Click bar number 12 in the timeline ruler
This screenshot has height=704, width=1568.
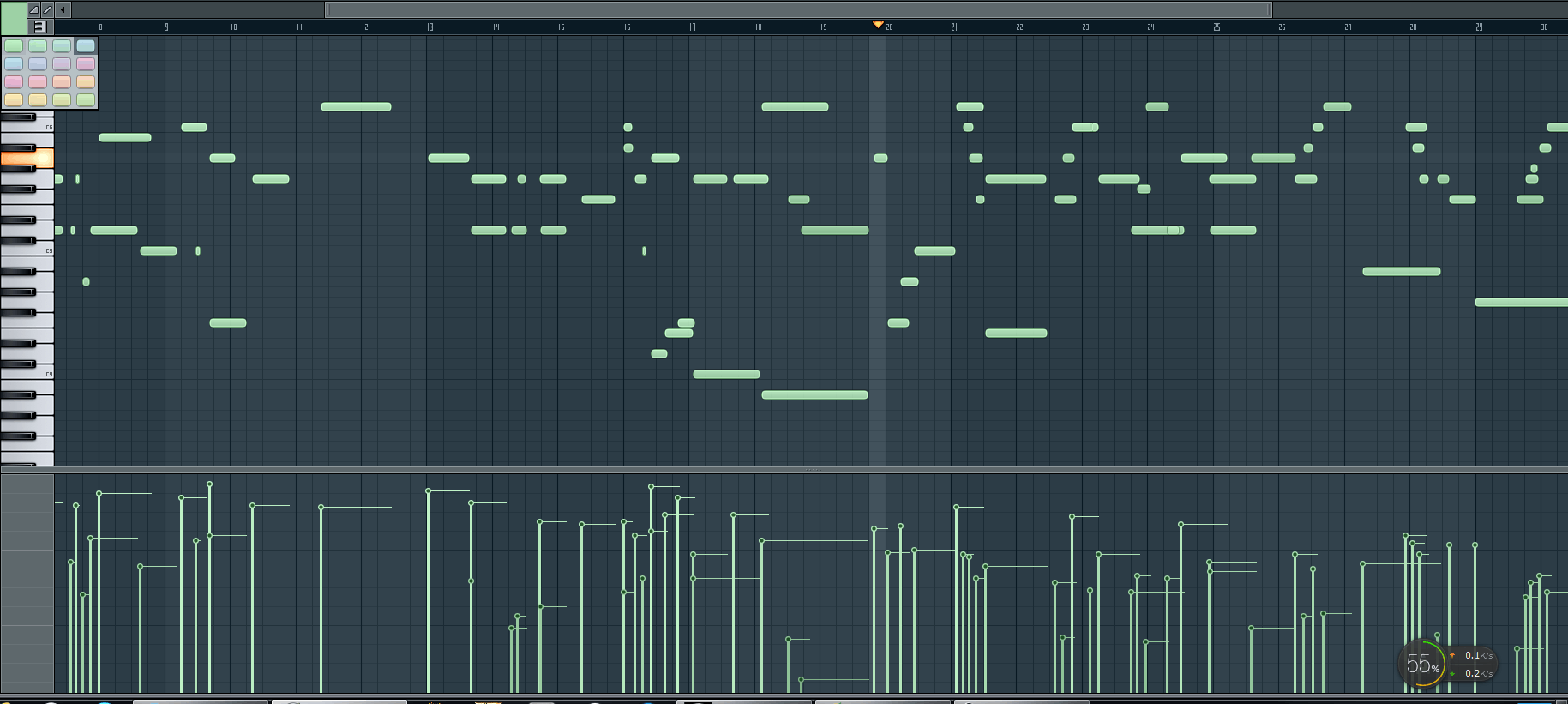click(x=364, y=27)
